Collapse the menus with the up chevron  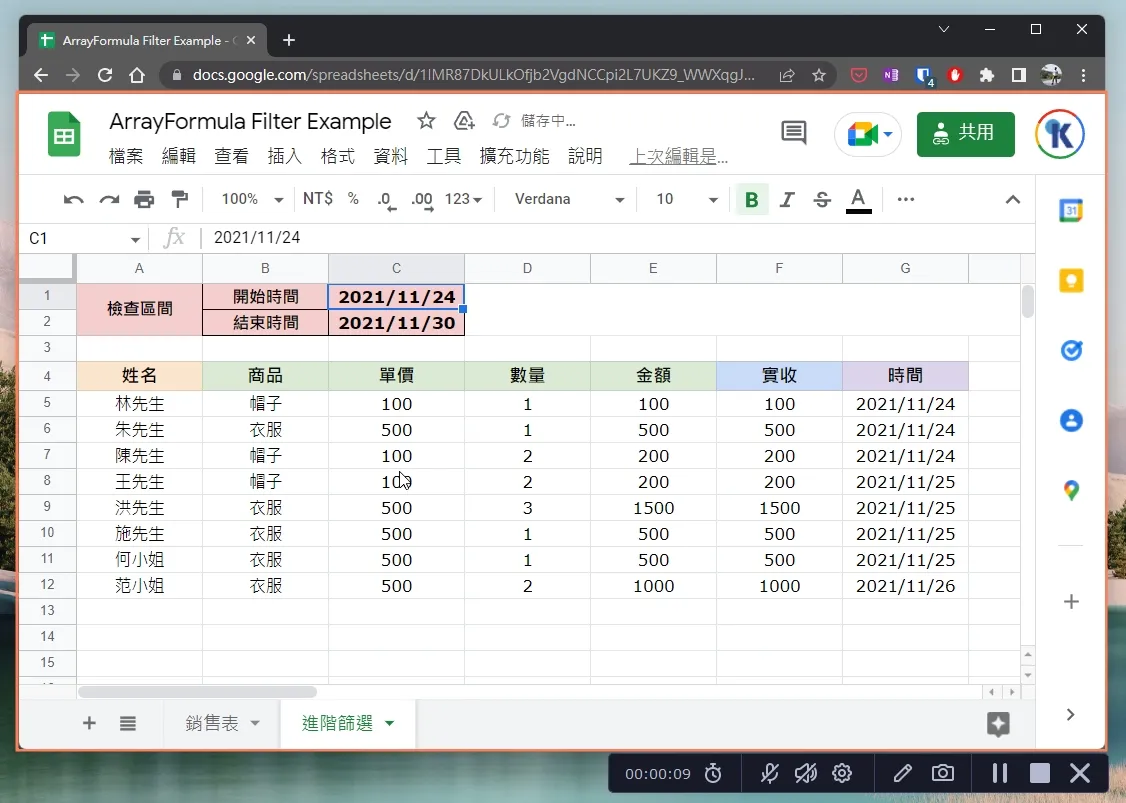[x=1013, y=200]
